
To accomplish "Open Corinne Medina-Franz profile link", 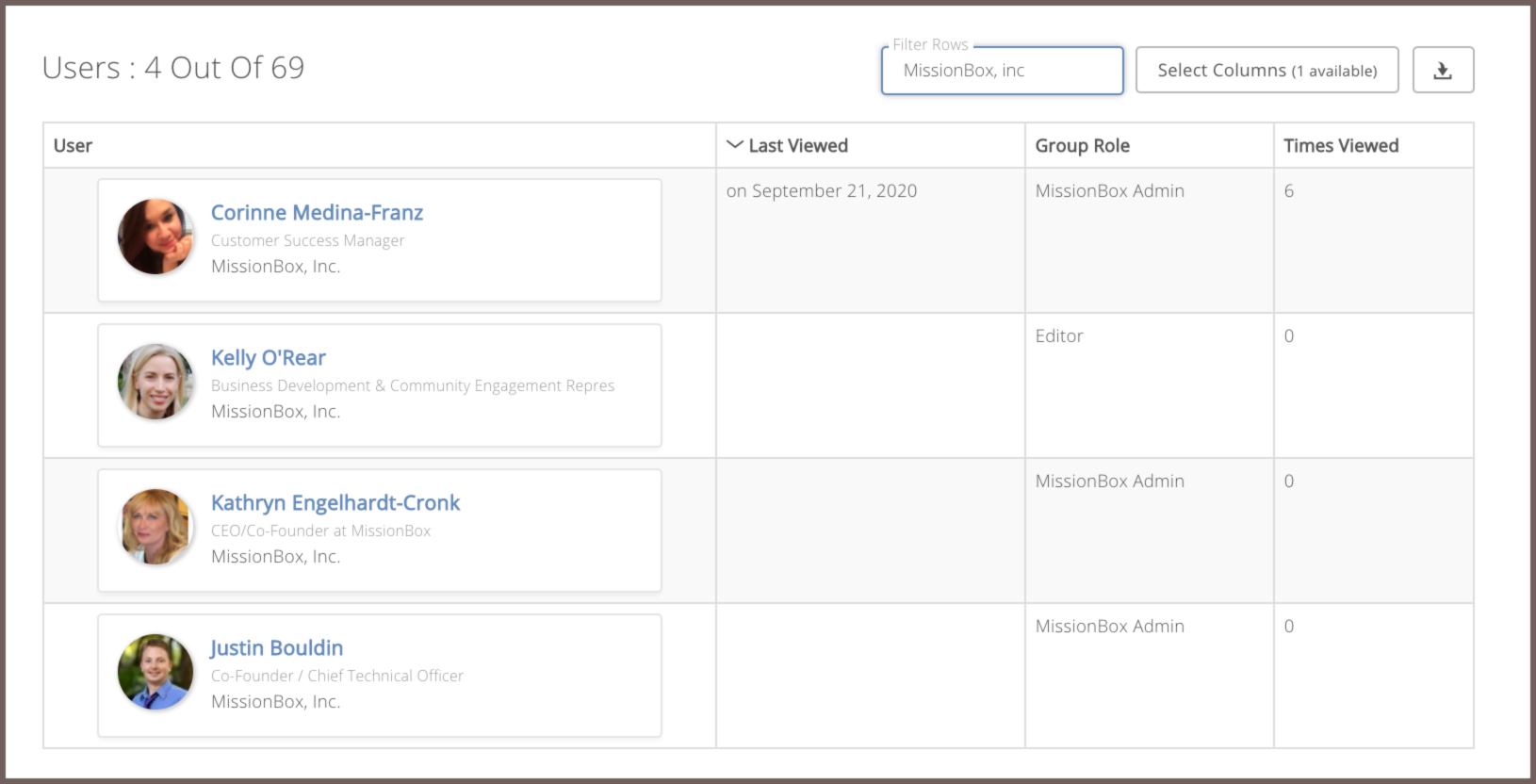I will pyautogui.click(x=317, y=213).
